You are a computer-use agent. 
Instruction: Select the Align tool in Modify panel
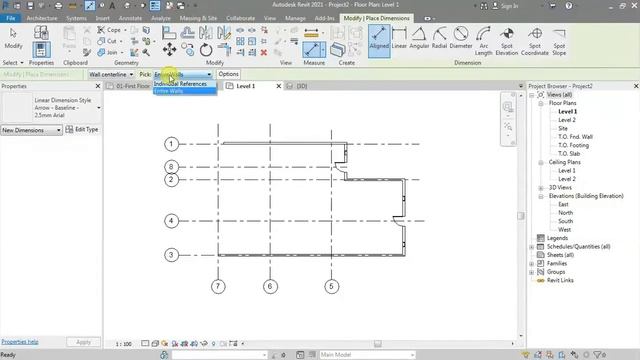(x=169, y=33)
